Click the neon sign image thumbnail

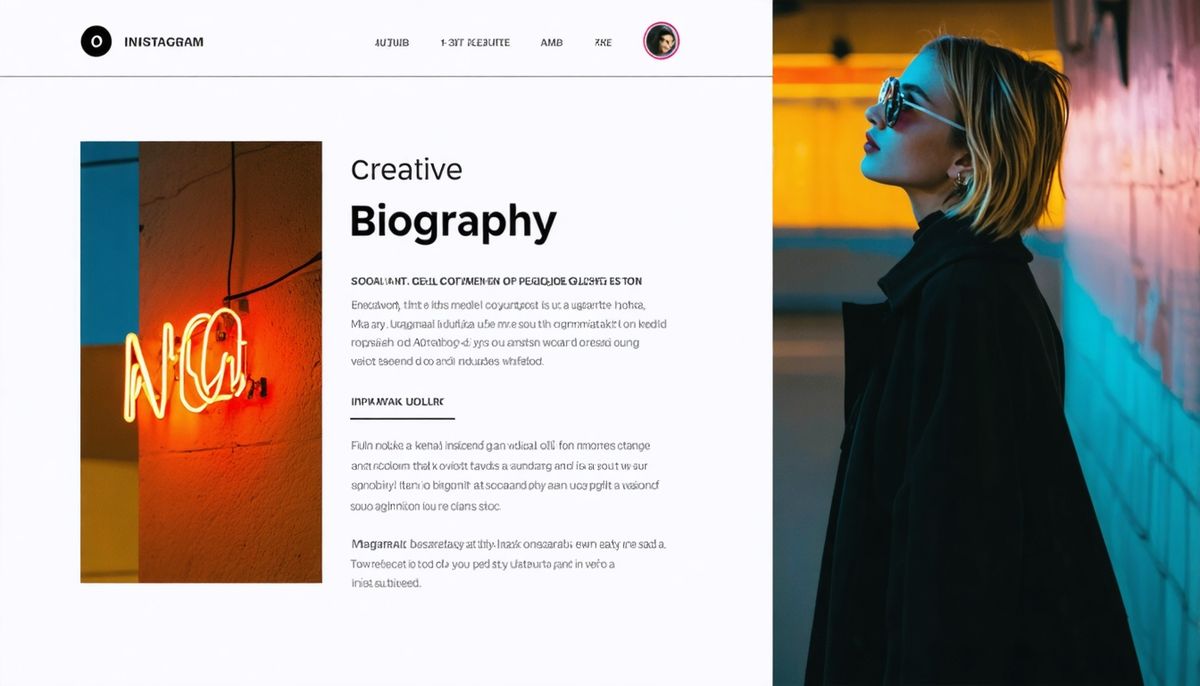tap(201, 362)
